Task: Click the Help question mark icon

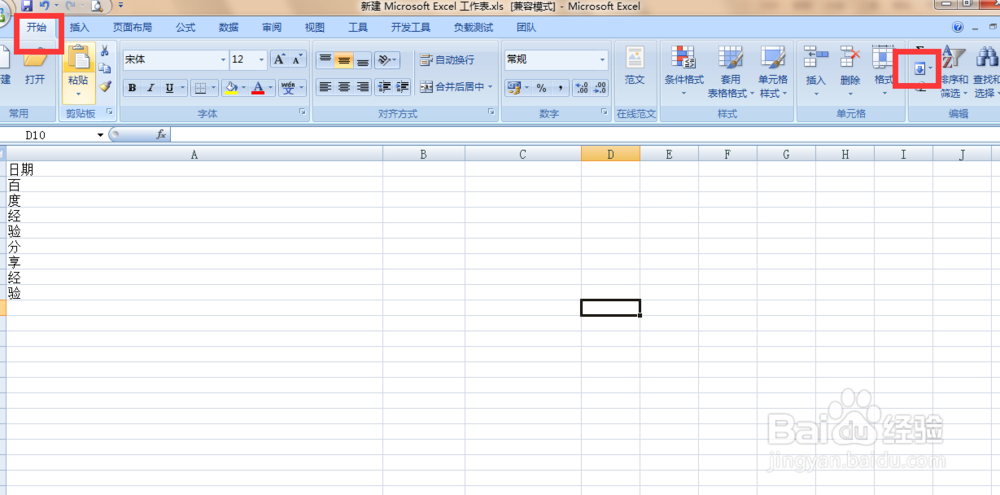Action: click(x=957, y=27)
